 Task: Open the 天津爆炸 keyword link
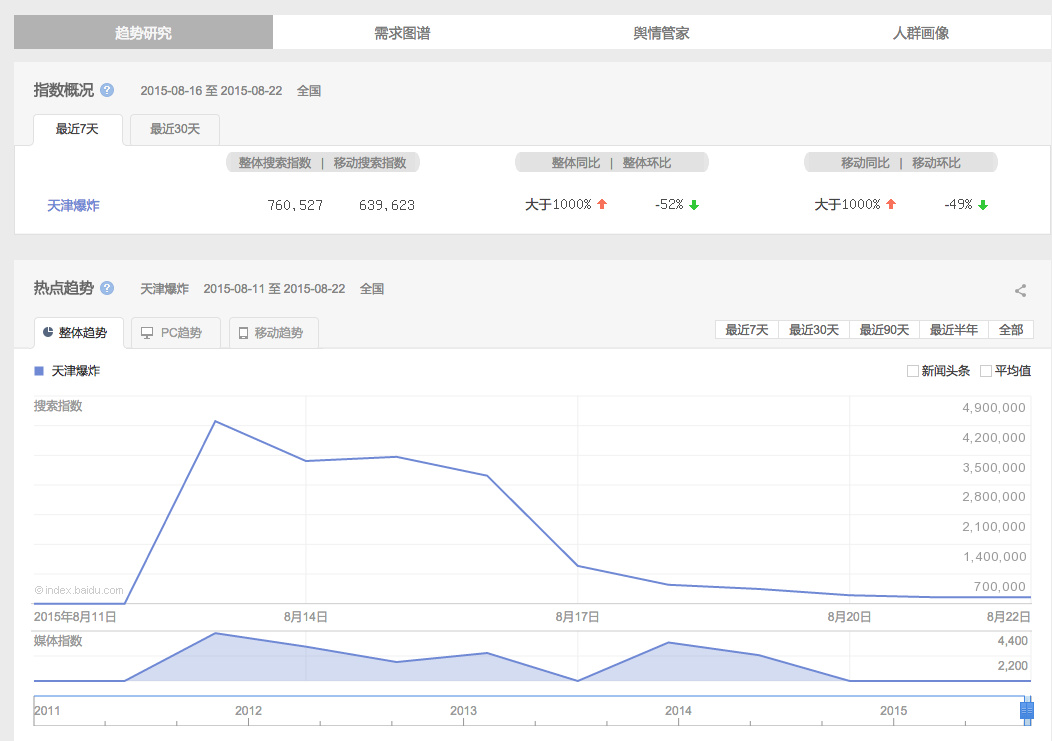[x=73, y=205]
